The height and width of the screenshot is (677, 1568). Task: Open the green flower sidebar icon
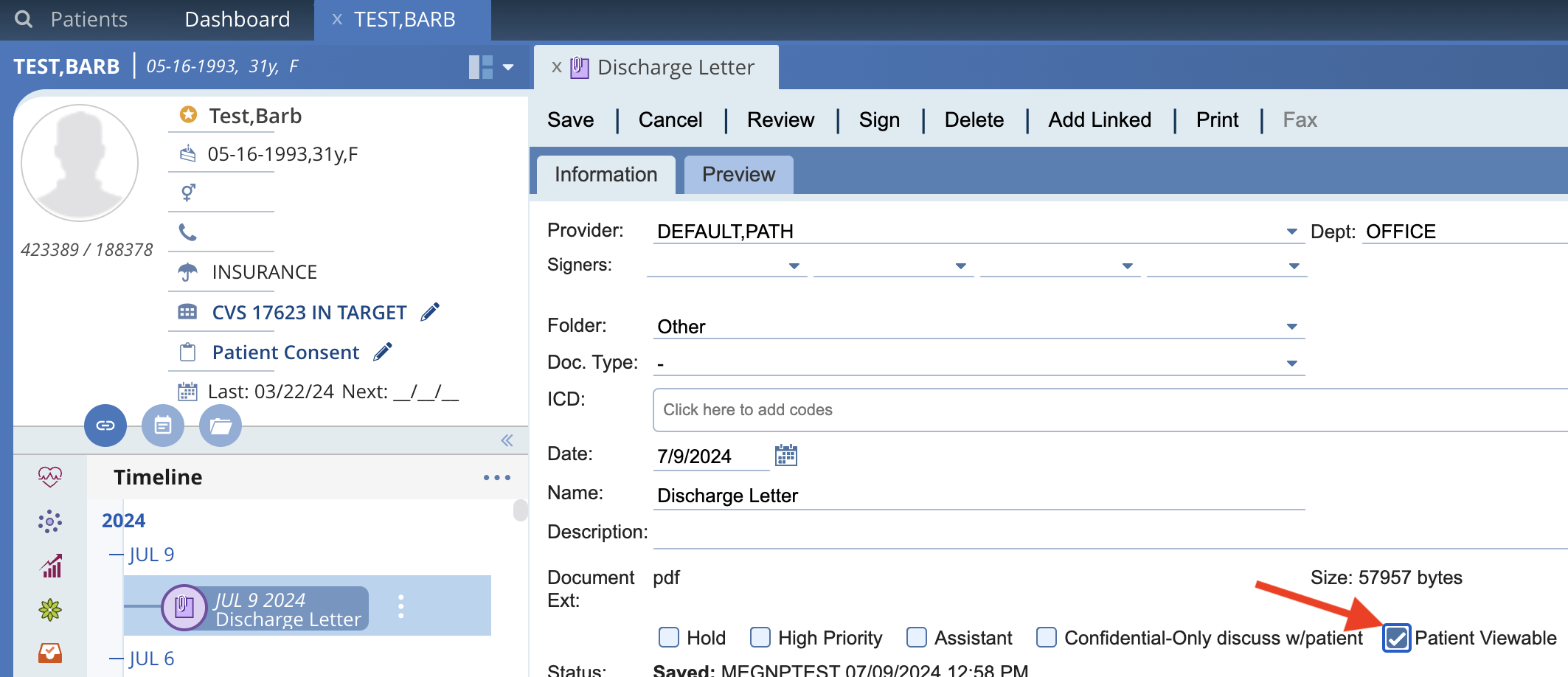tap(50, 610)
